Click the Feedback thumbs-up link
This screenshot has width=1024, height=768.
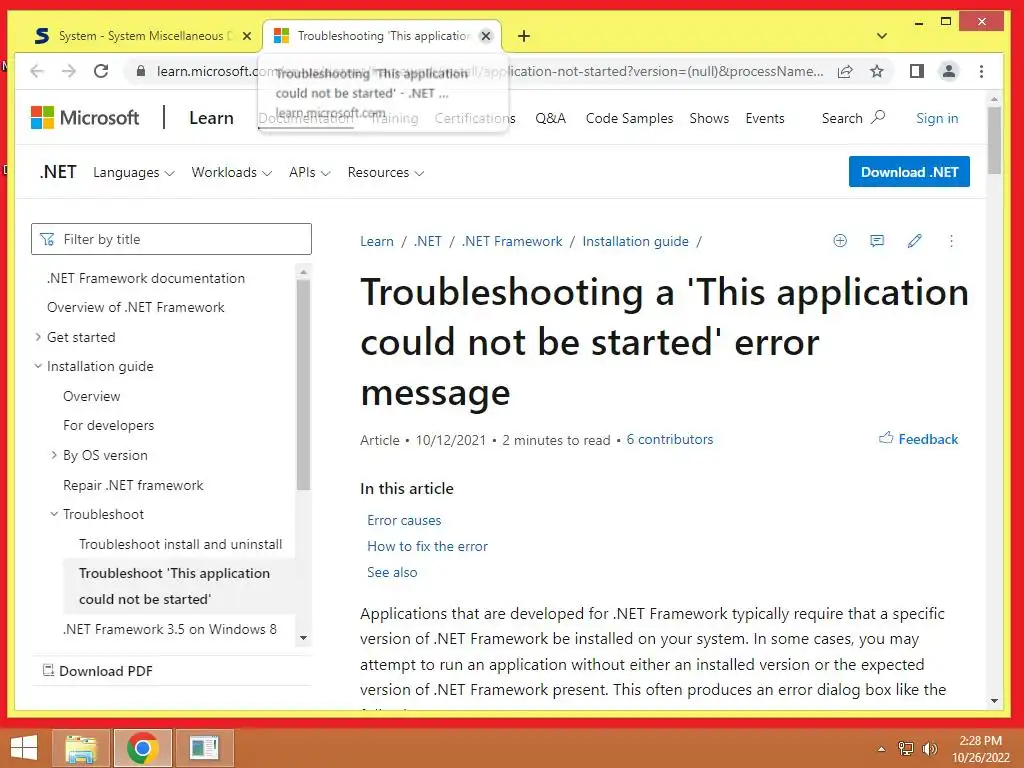pos(919,439)
